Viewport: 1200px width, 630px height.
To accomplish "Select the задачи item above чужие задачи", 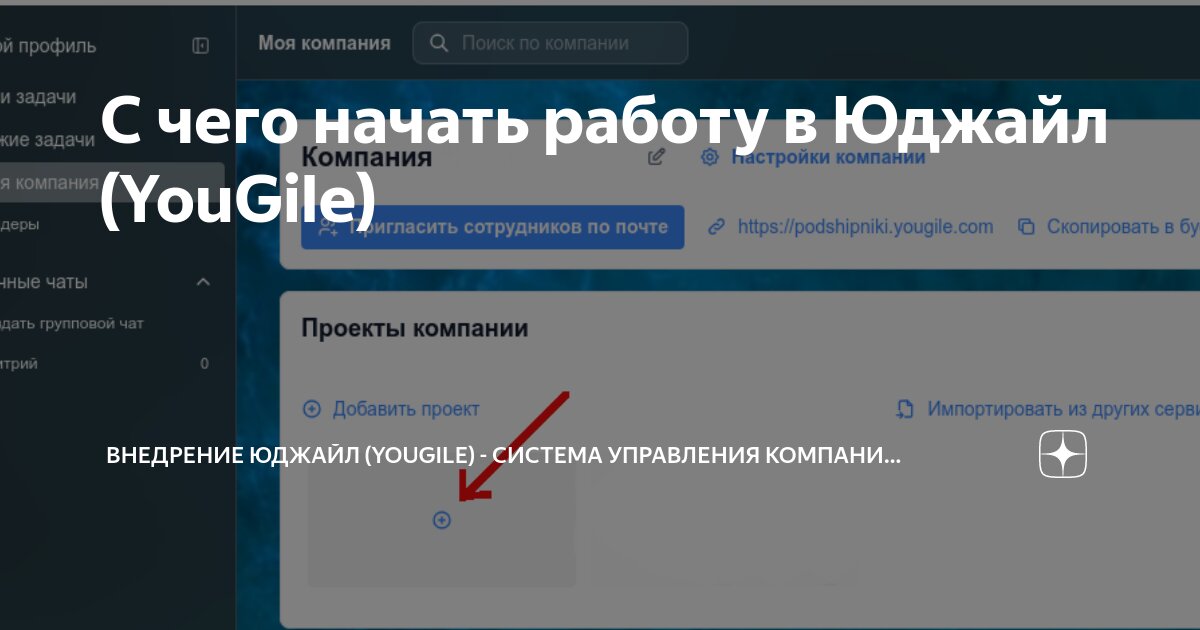I will tap(38, 97).
